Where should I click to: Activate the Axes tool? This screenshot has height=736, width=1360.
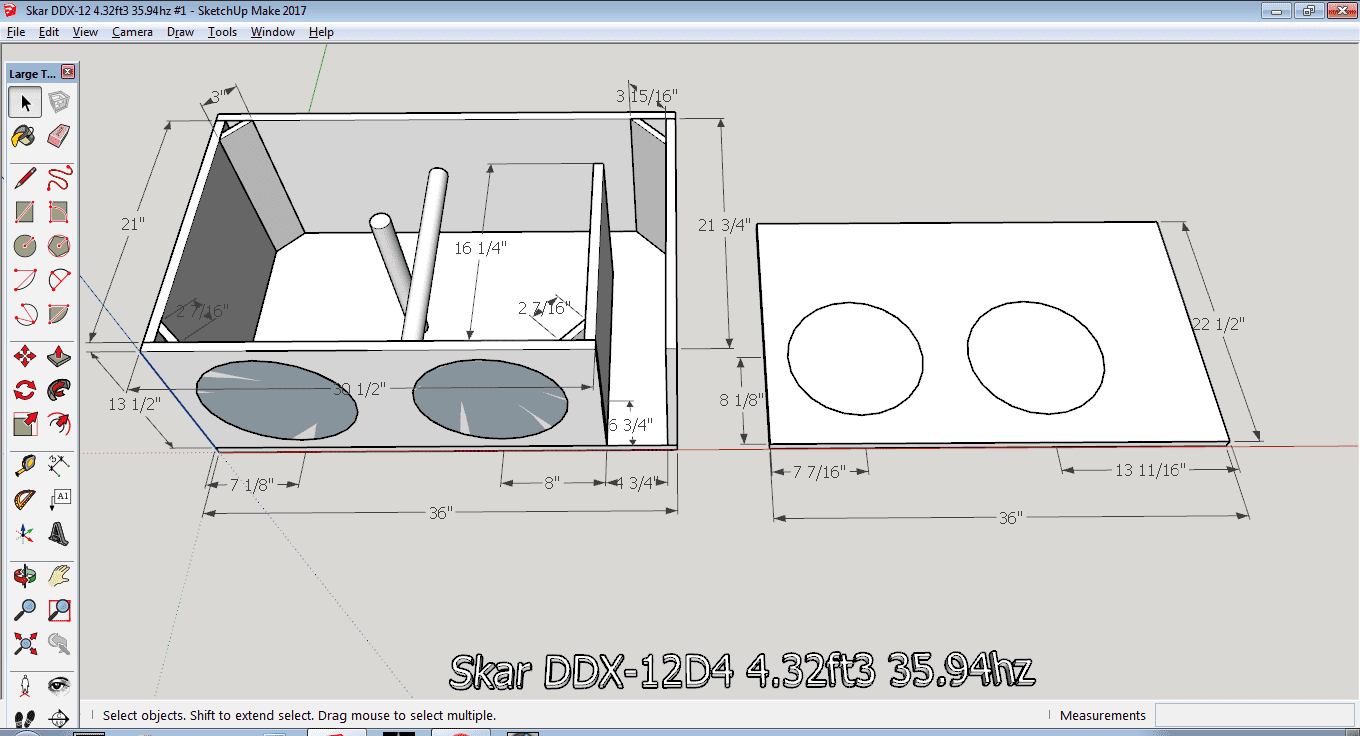25,534
